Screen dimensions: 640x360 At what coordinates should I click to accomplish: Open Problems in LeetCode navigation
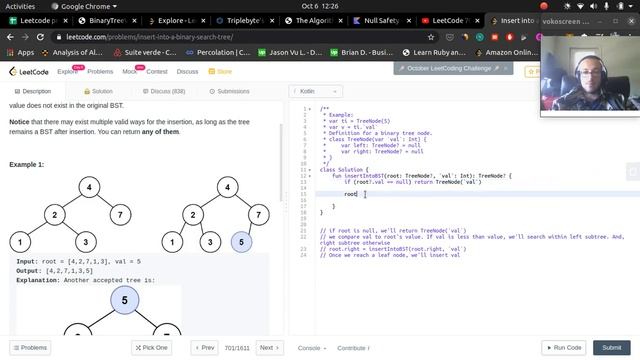[x=100, y=71]
